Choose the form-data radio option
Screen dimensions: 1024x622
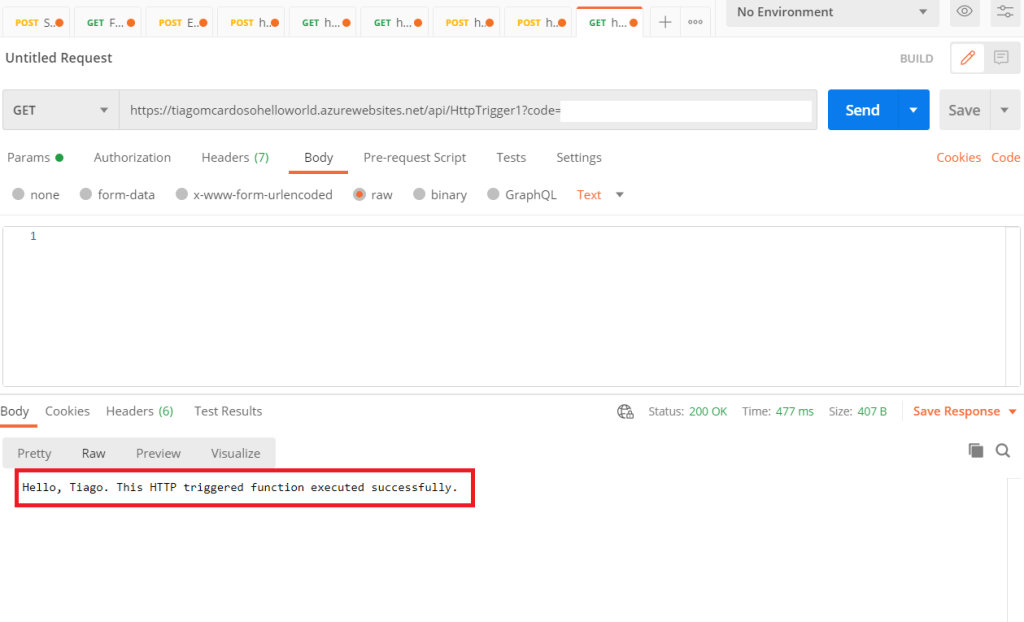click(x=86, y=195)
